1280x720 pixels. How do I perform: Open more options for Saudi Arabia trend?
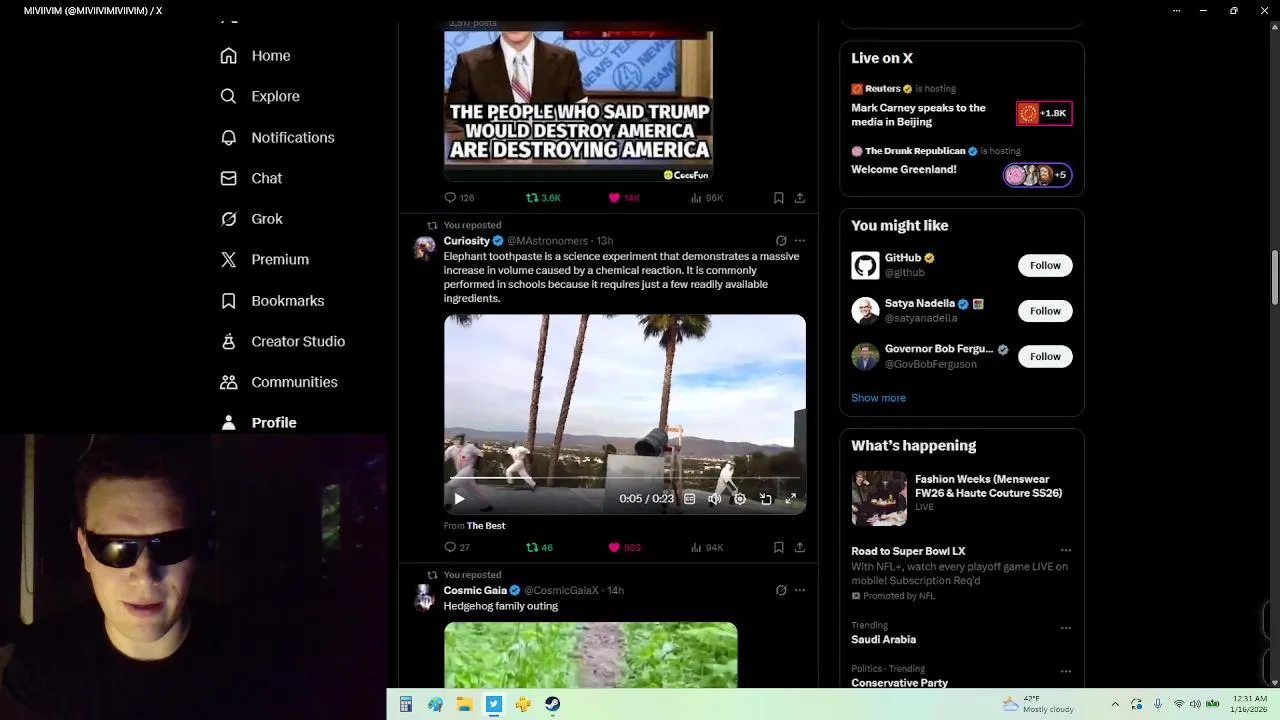coord(1066,628)
